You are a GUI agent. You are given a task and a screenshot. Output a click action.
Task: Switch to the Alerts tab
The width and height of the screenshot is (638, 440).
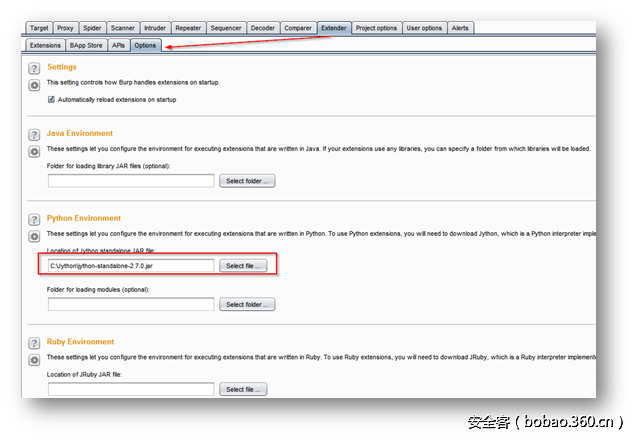click(460, 28)
